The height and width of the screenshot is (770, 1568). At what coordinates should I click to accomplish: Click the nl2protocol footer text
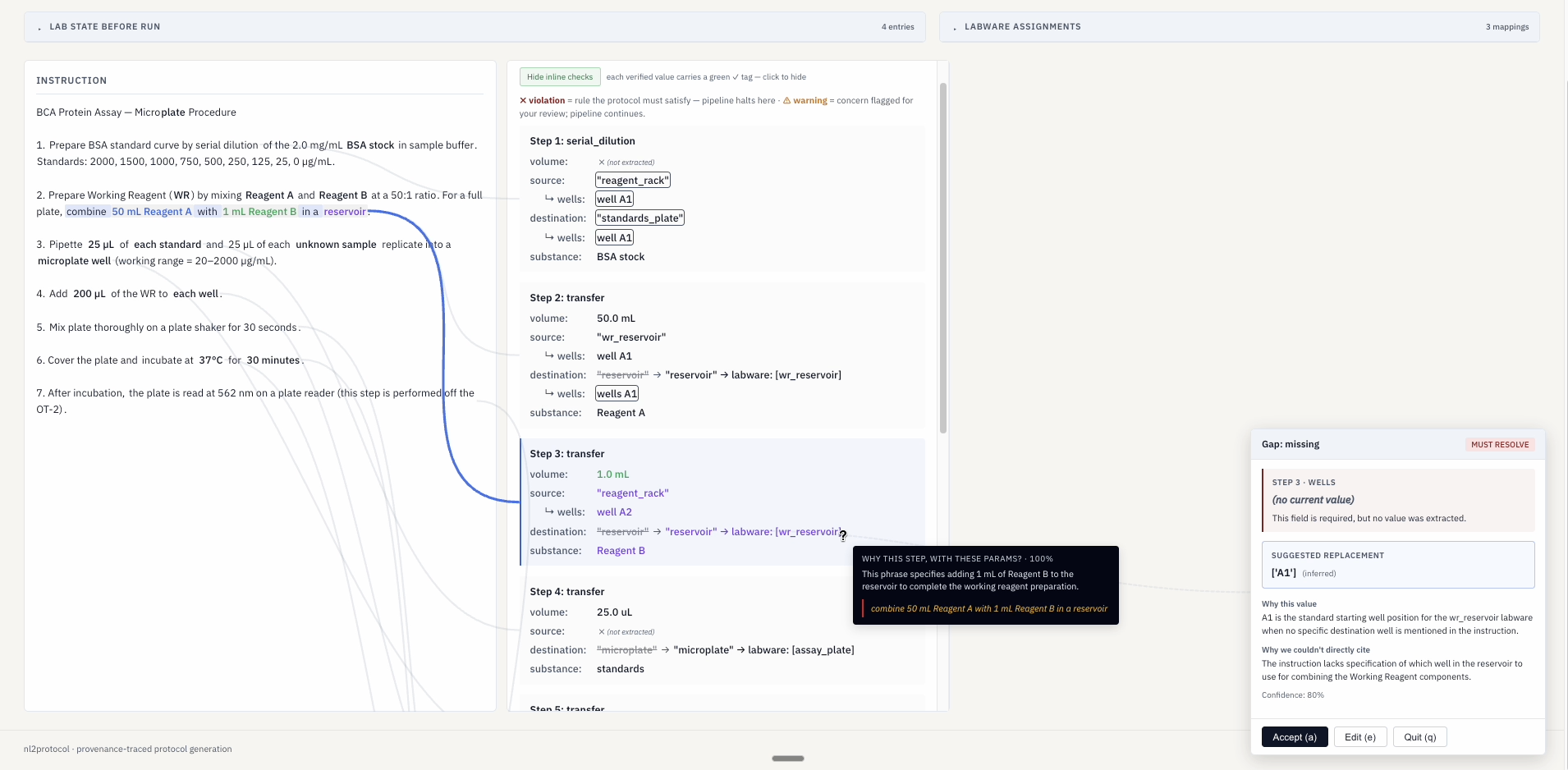(x=128, y=749)
